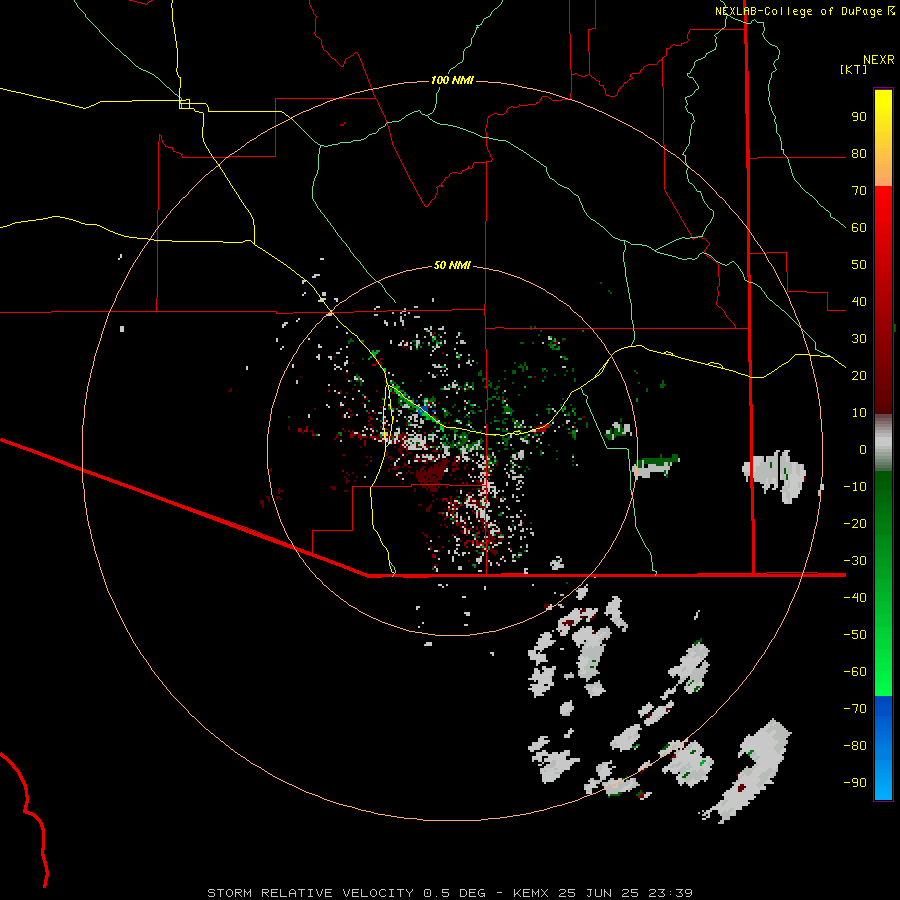Click the 20 value on velocity scale

[x=859, y=376]
